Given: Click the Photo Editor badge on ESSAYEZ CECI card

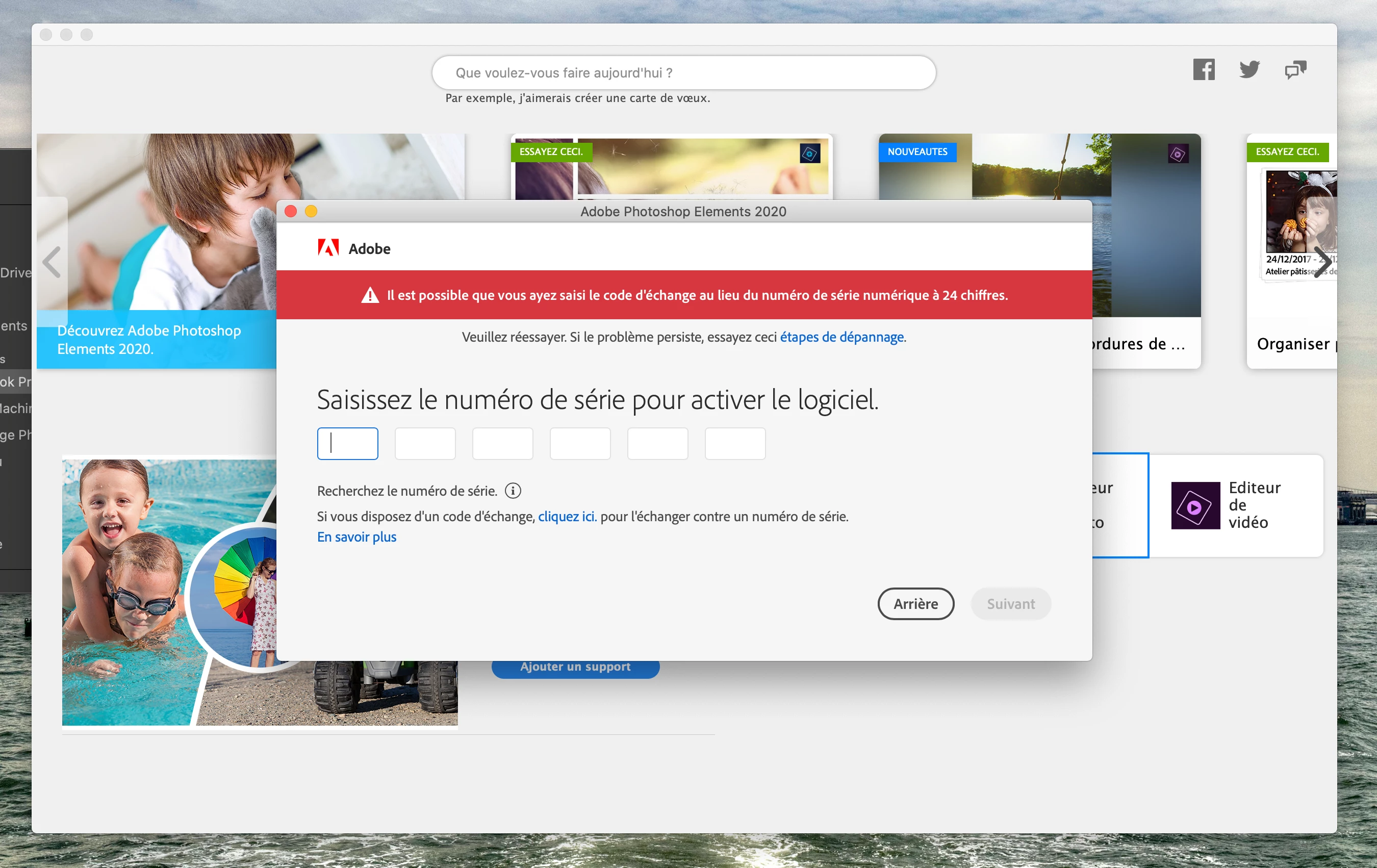Looking at the screenshot, I should [810, 153].
